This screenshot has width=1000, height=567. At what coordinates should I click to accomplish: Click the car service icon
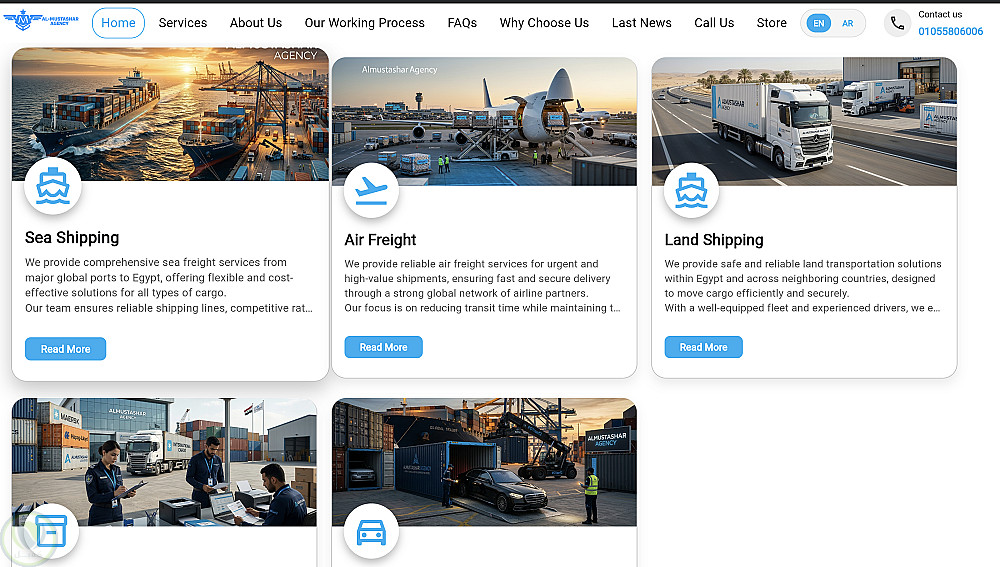pos(371,531)
